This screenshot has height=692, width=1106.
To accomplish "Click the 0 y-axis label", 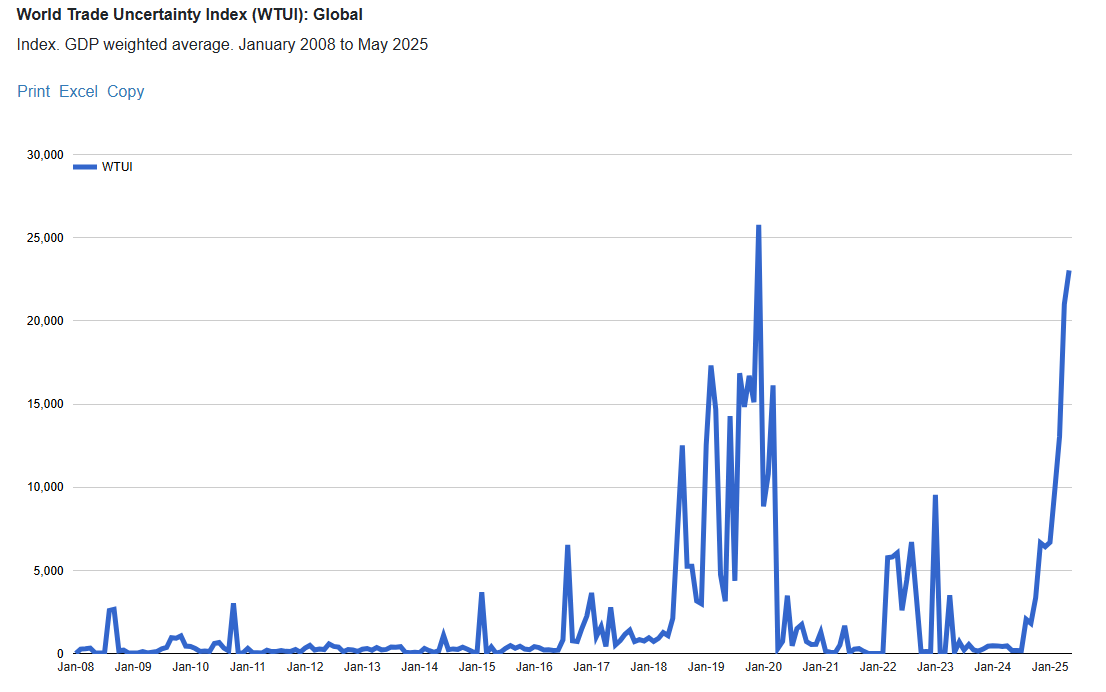I will [60, 654].
